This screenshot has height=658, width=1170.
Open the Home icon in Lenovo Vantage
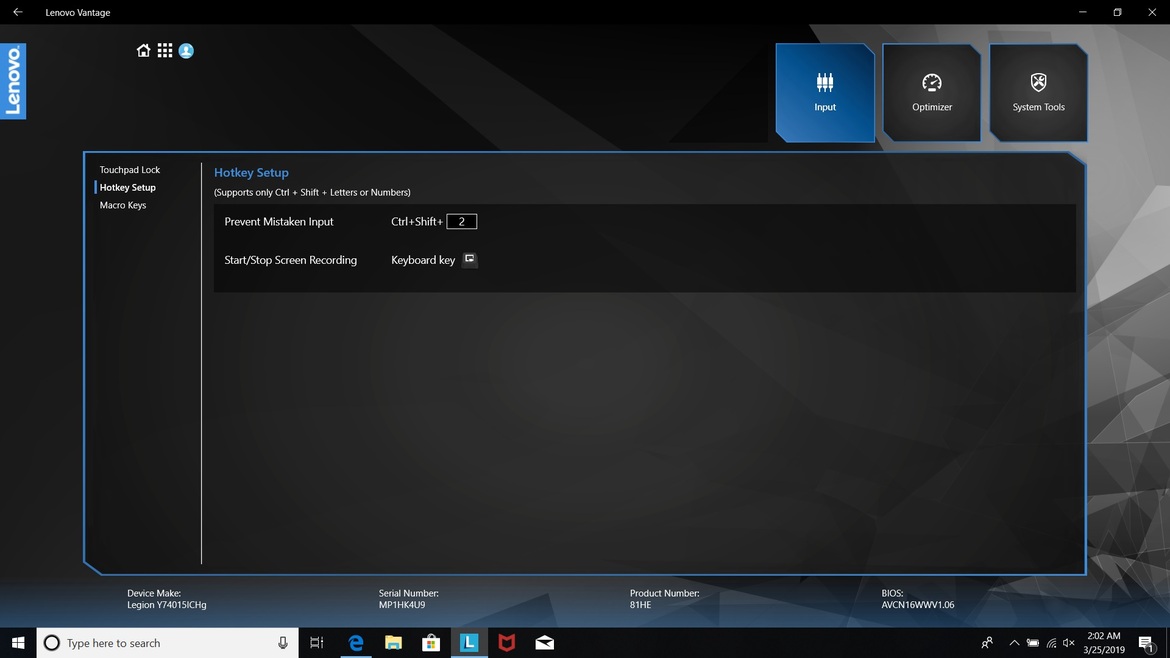point(143,51)
